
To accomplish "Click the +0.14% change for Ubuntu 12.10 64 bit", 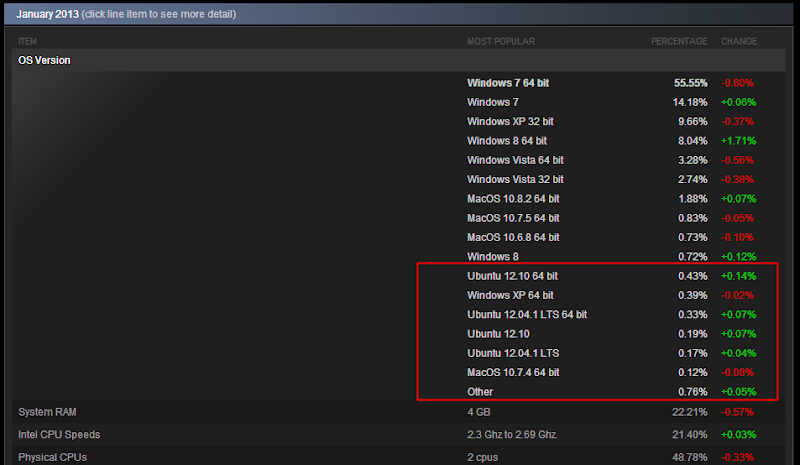I will pyautogui.click(x=738, y=276).
